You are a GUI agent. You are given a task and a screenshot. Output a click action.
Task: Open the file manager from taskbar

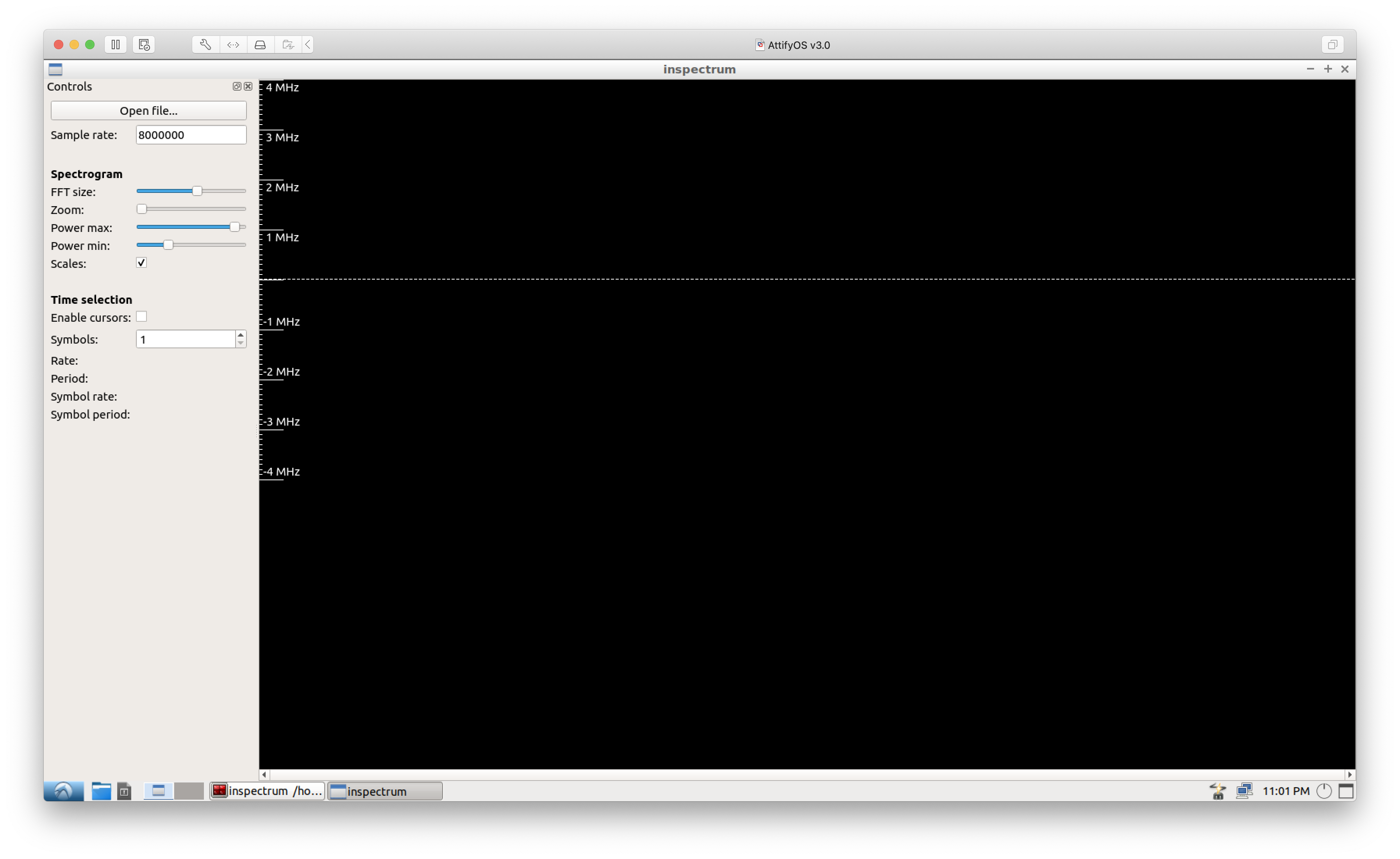pyautogui.click(x=101, y=791)
